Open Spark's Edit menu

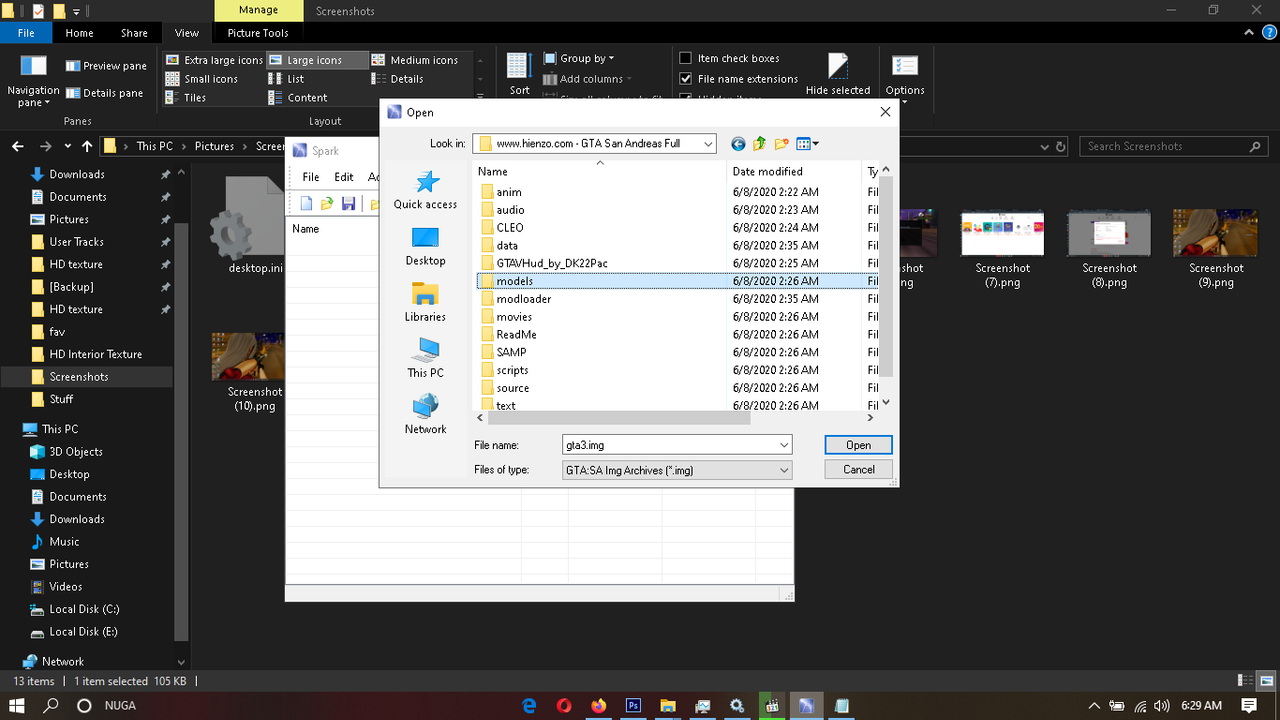(344, 177)
